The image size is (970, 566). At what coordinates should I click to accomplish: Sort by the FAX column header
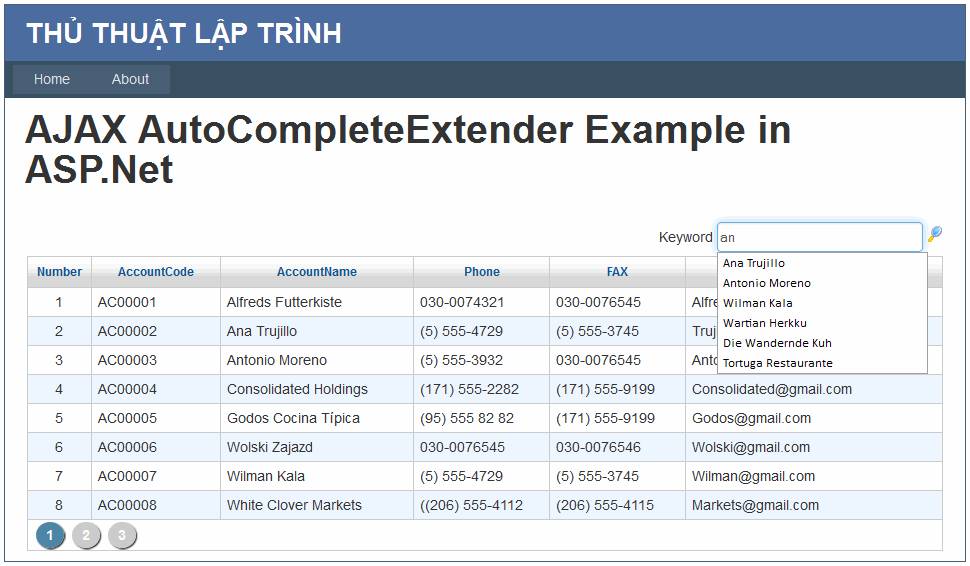point(617,272)
